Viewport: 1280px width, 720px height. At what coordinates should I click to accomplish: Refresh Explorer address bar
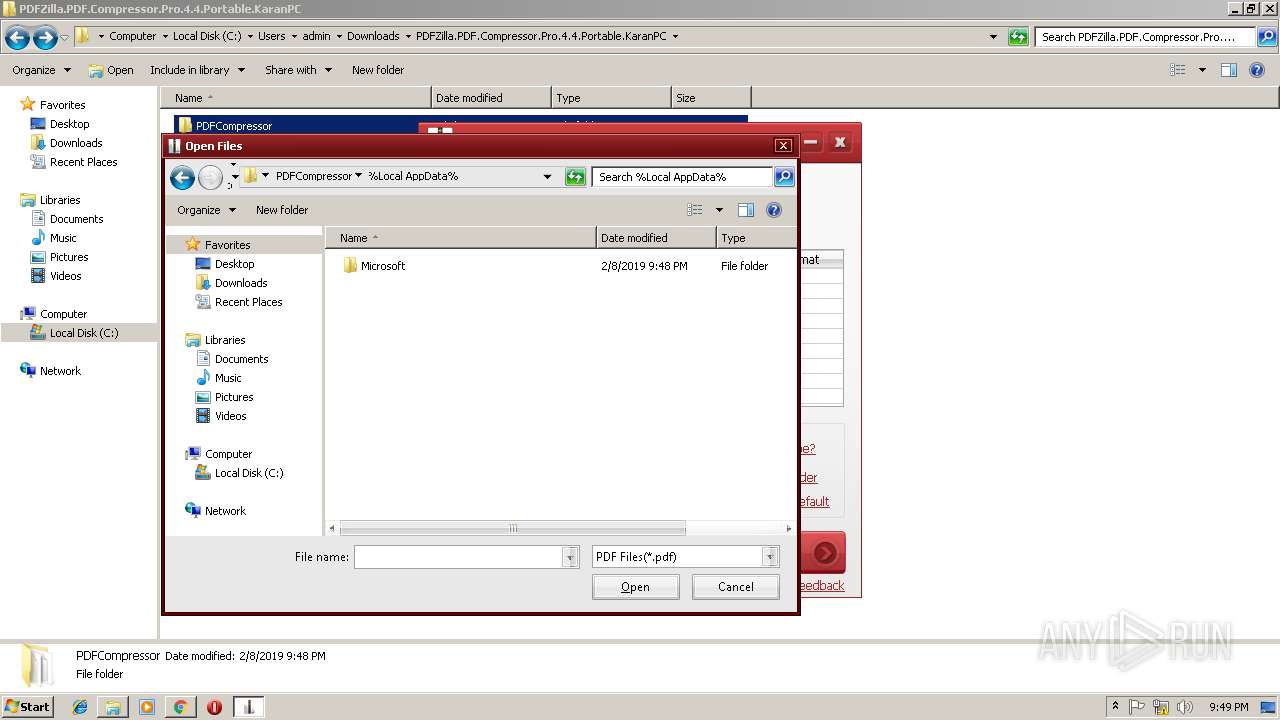[1018, 37]
